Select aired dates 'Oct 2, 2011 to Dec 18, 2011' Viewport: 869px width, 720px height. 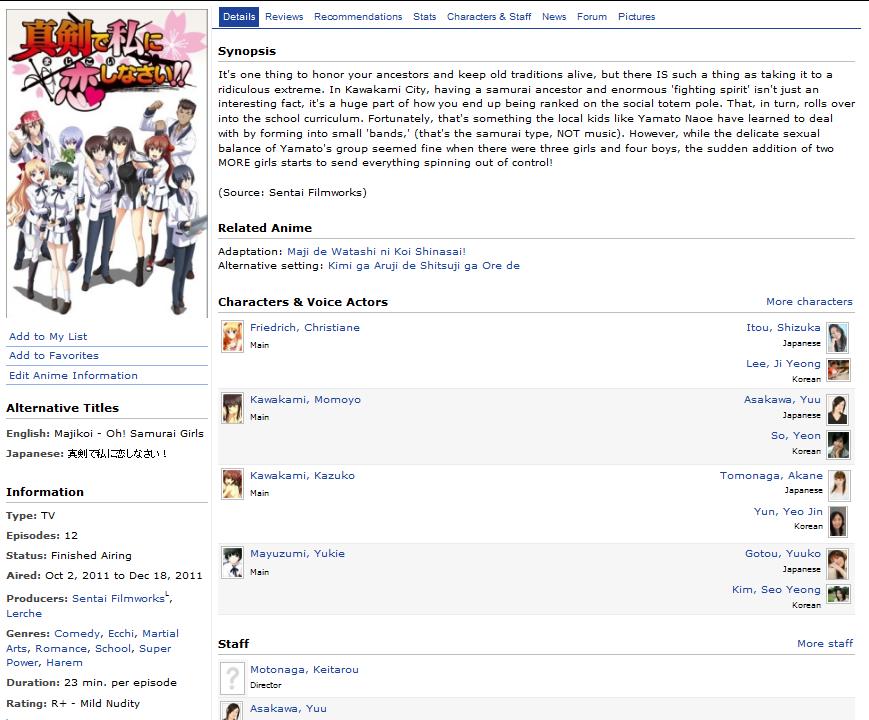[124, 575]
